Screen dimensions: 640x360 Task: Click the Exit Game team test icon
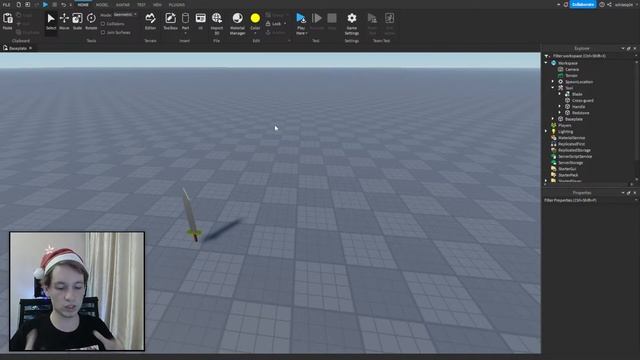tap(389, 18)
